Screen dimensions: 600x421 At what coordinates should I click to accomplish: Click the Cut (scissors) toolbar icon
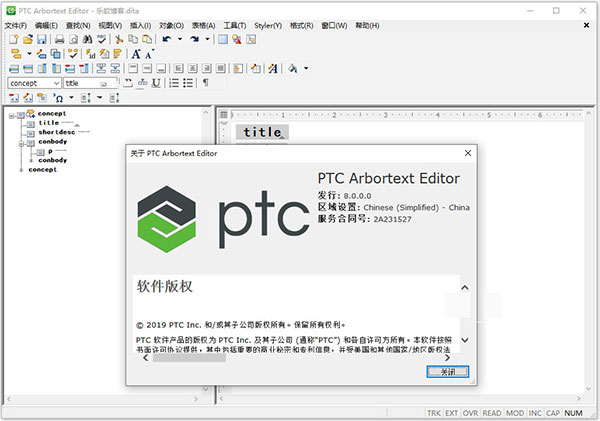point(119,39)
